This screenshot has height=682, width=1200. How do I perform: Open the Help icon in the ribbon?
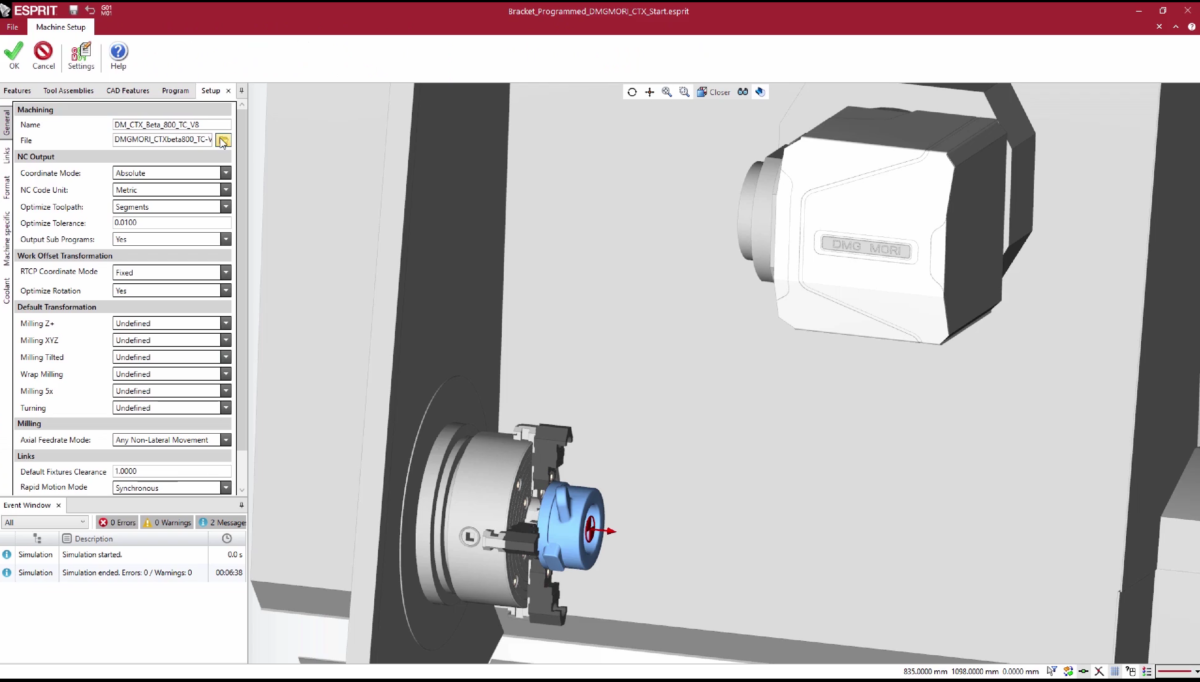pyautogui.click(x=118, y=56)
